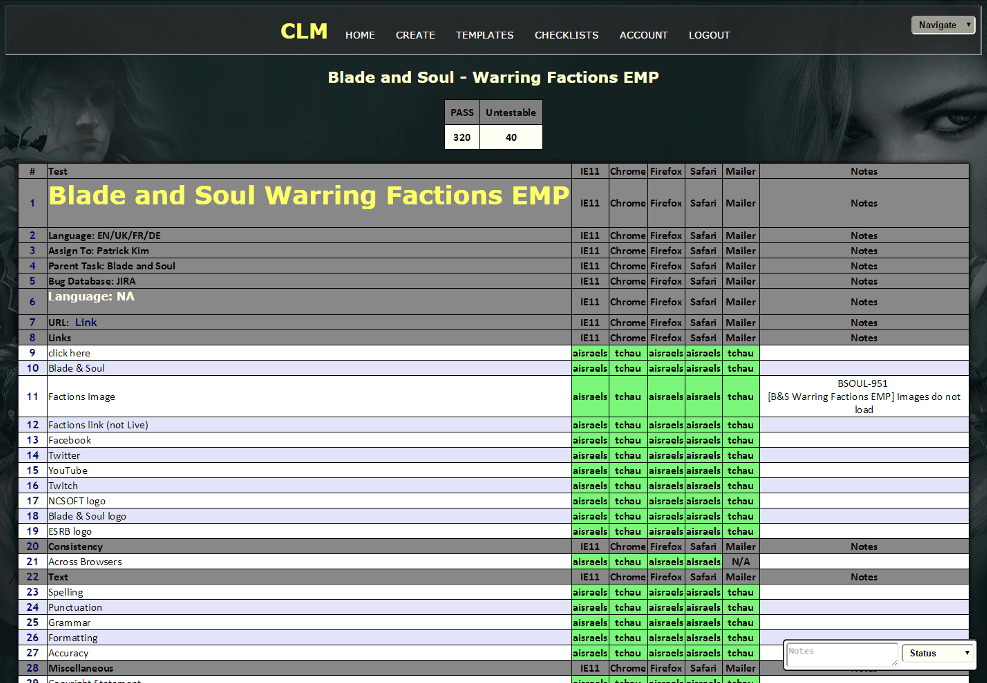
Task: Open the URL Link in row 7
Action: [86, 322]
